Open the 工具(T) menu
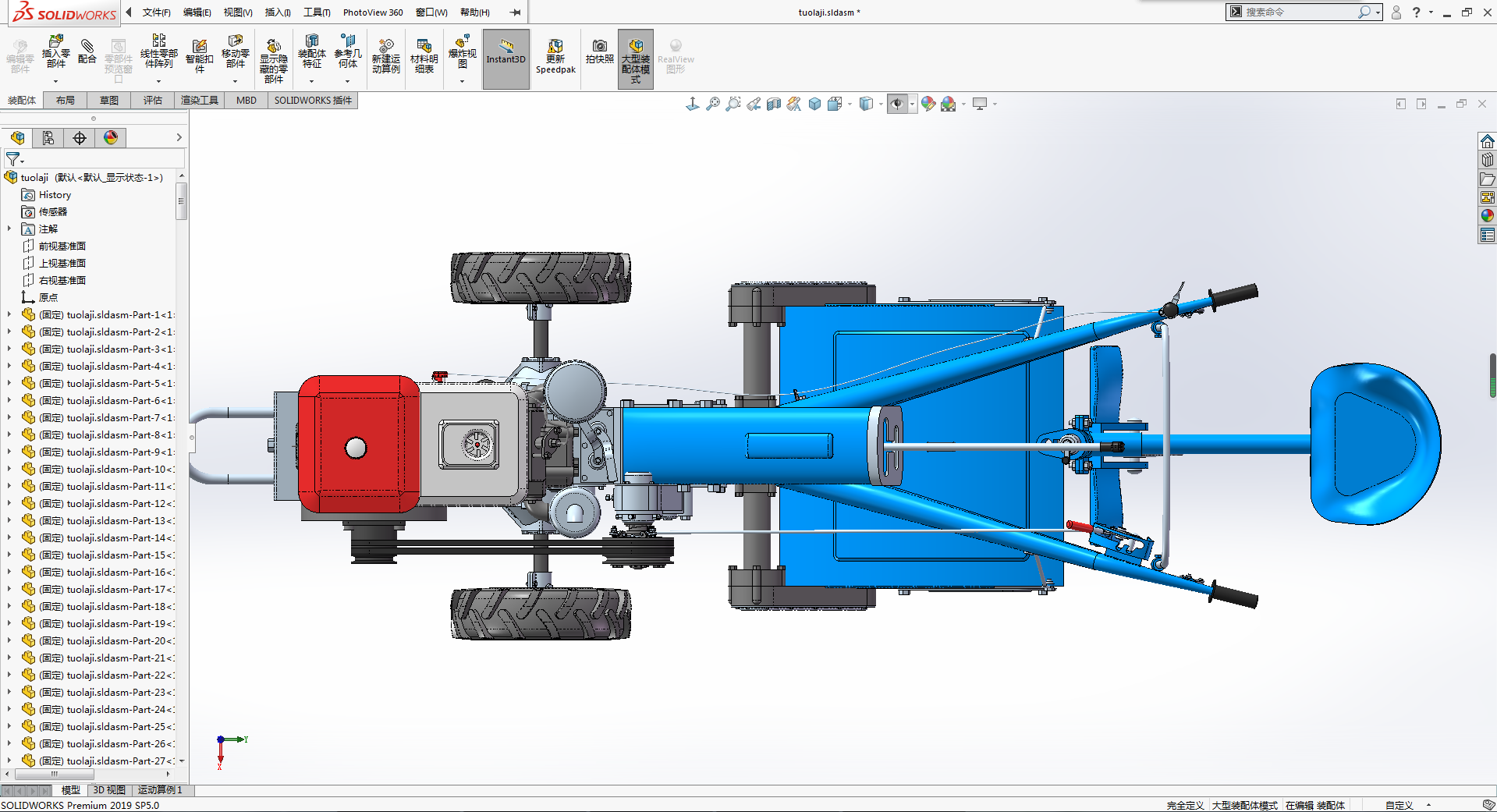The width and height of the screenshot is (1497, 812). coord(317,12)
